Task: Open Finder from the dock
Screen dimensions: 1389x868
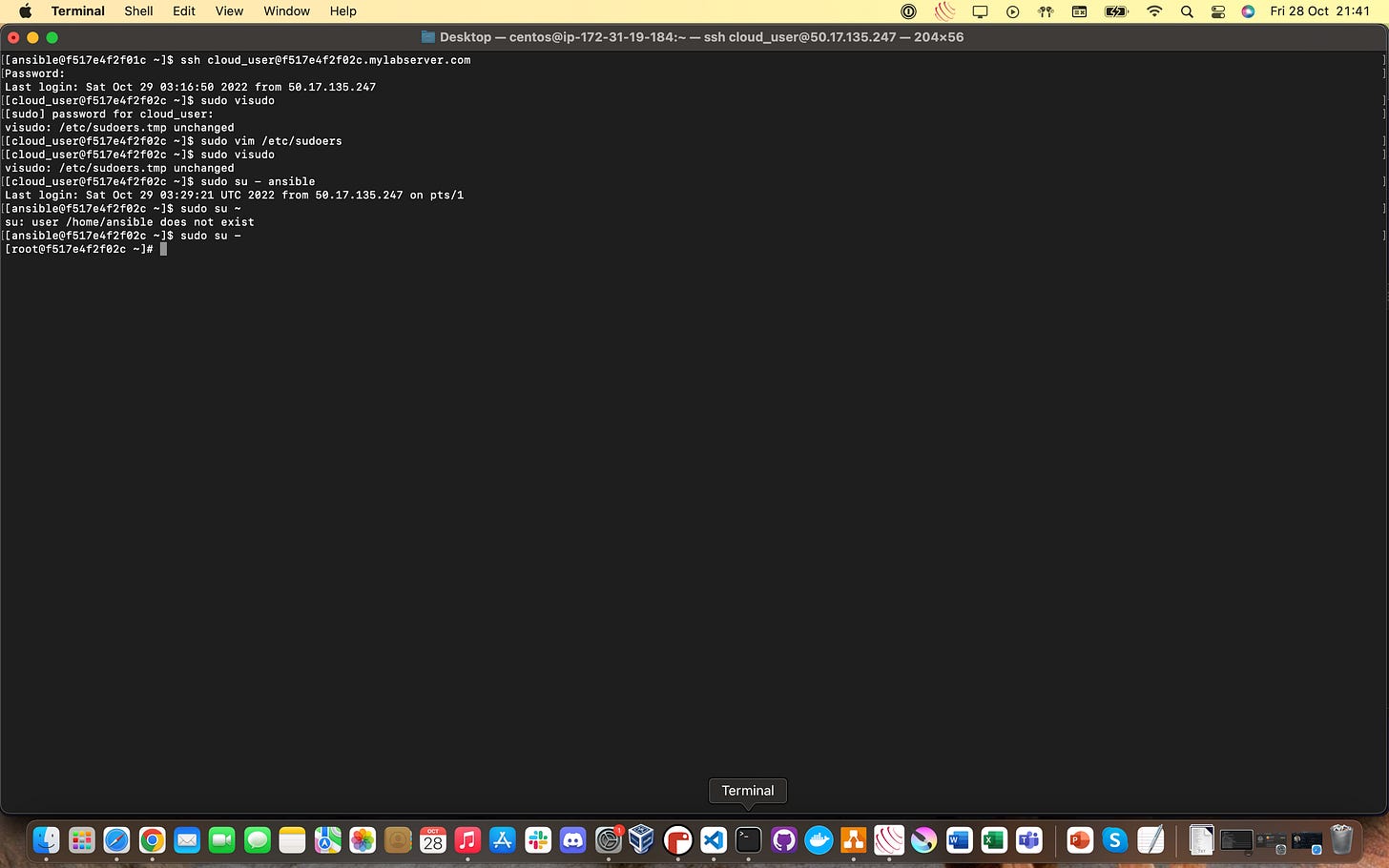Action: coord(46,840)
